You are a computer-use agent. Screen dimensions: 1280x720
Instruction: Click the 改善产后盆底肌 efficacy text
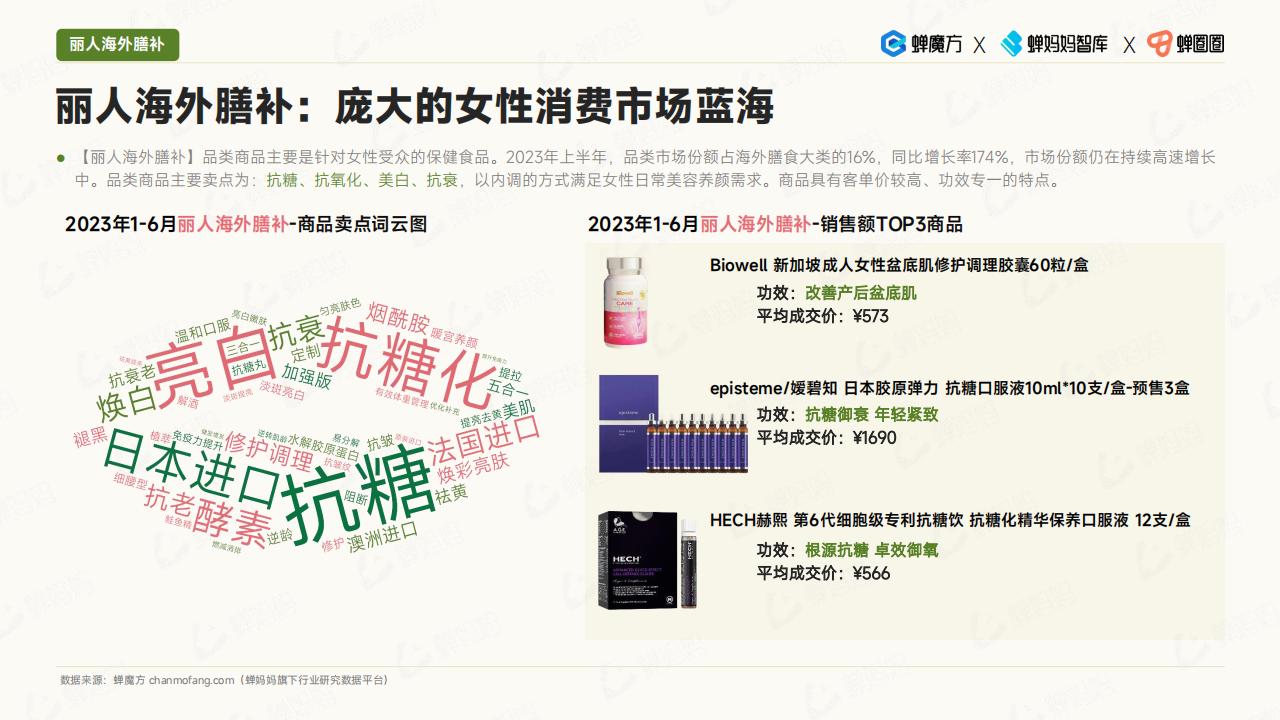pos(861,293)
